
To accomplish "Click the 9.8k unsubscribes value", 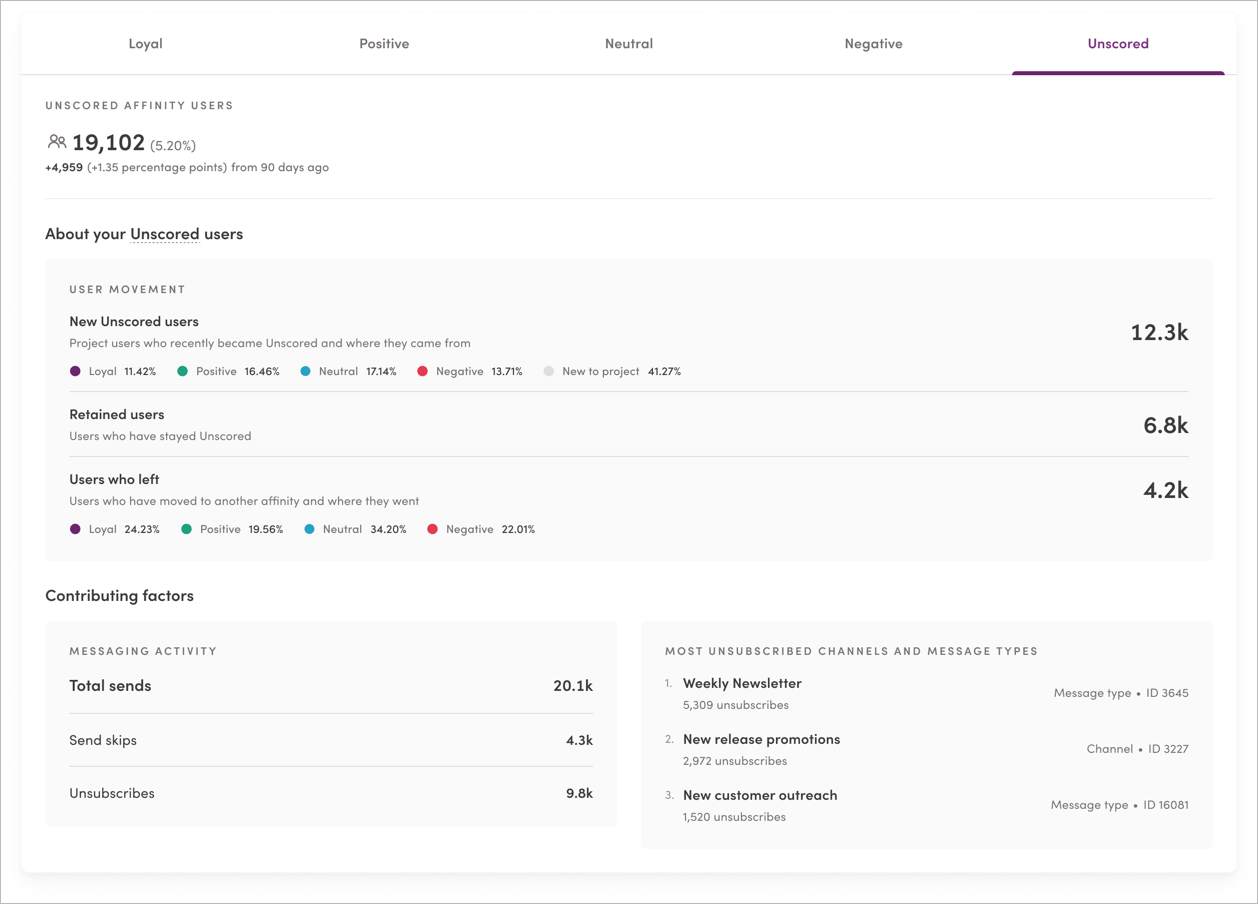I will (x=579, y=793).
